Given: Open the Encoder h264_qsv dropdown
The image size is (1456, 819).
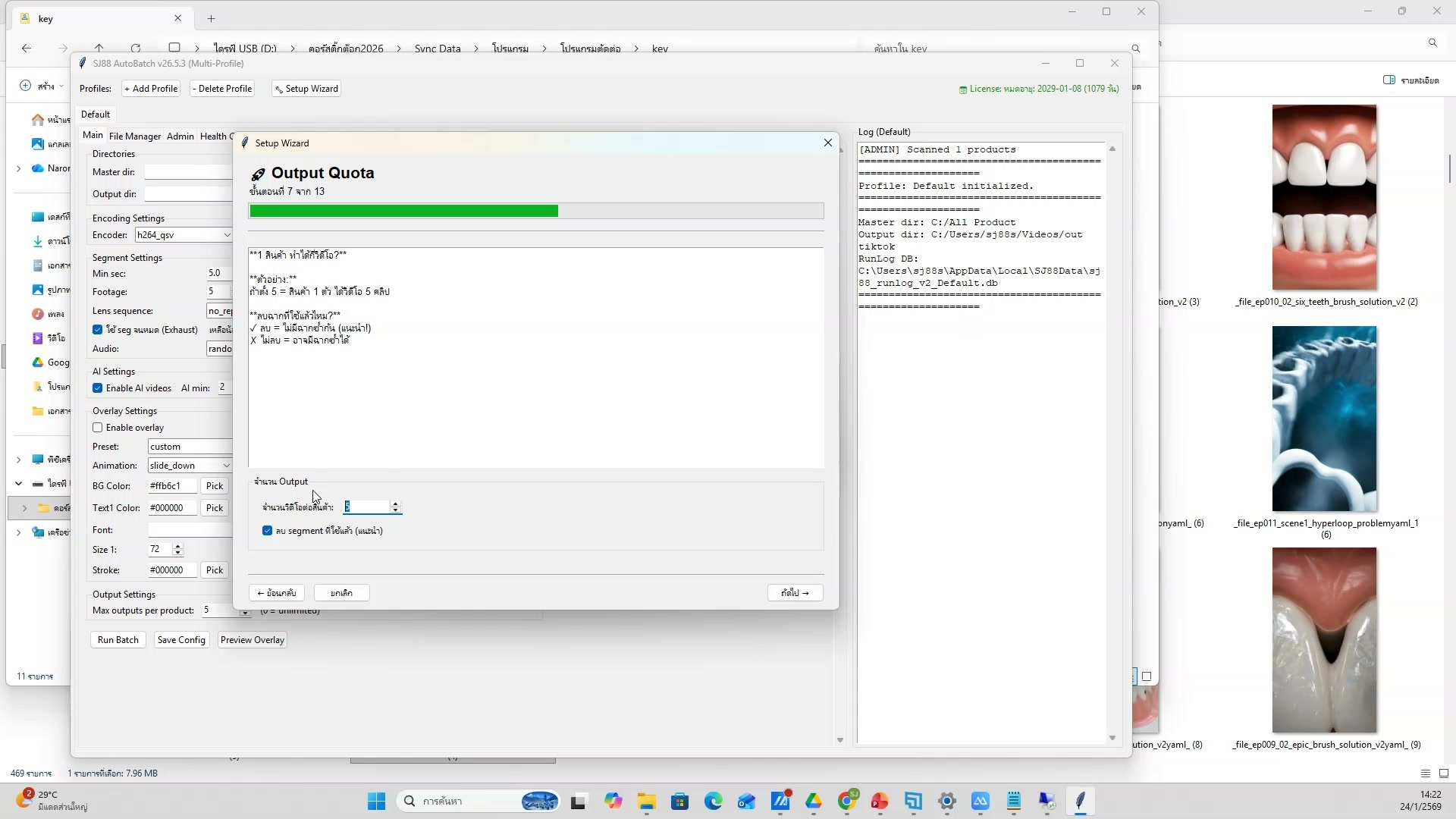Looking at the screenshot, I should tap(226, 235).
